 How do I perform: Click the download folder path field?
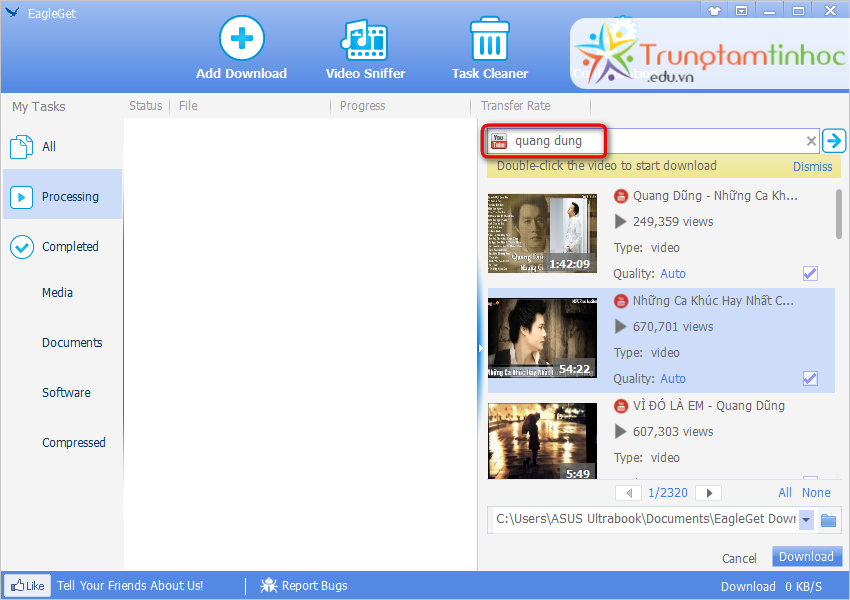point(643,519)
